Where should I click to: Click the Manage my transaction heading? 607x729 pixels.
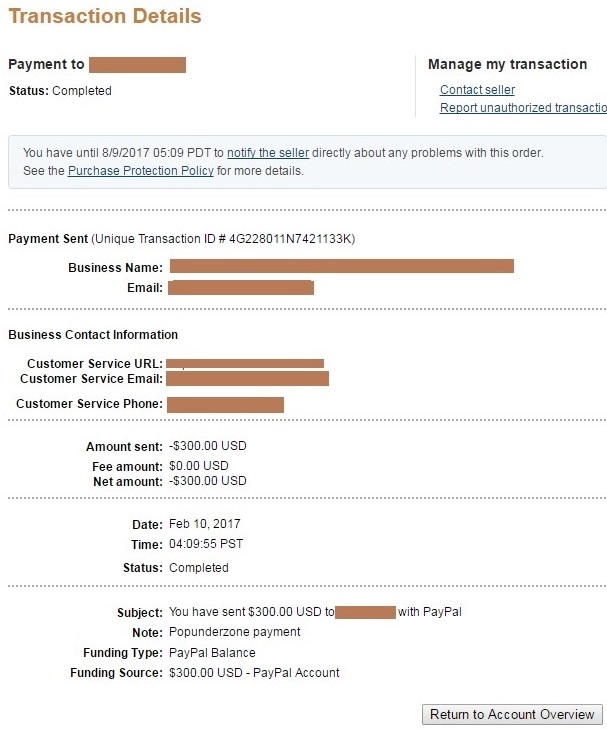pos(508,64)
